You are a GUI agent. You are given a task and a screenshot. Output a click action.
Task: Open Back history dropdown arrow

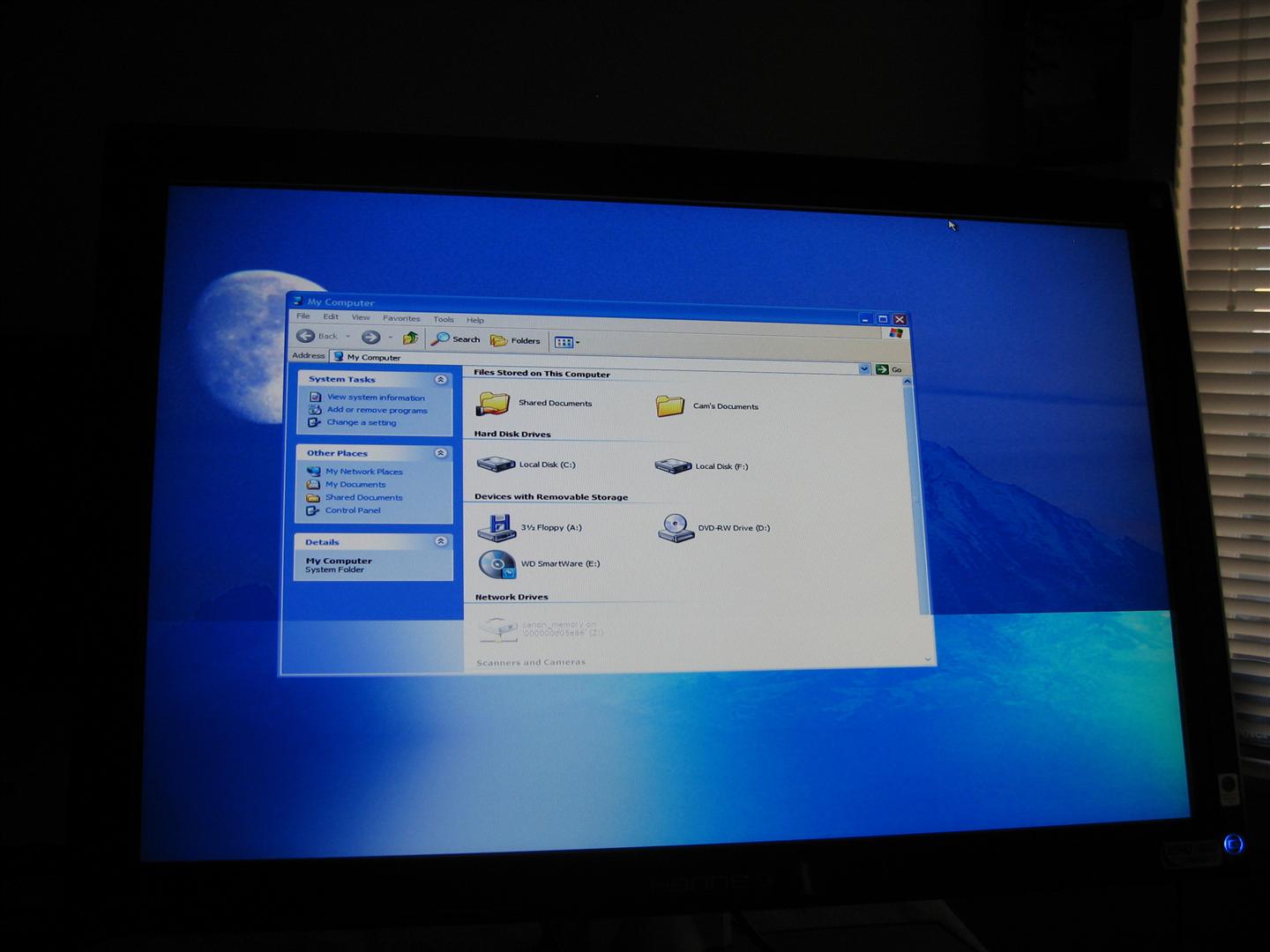[x=347, y=336]
